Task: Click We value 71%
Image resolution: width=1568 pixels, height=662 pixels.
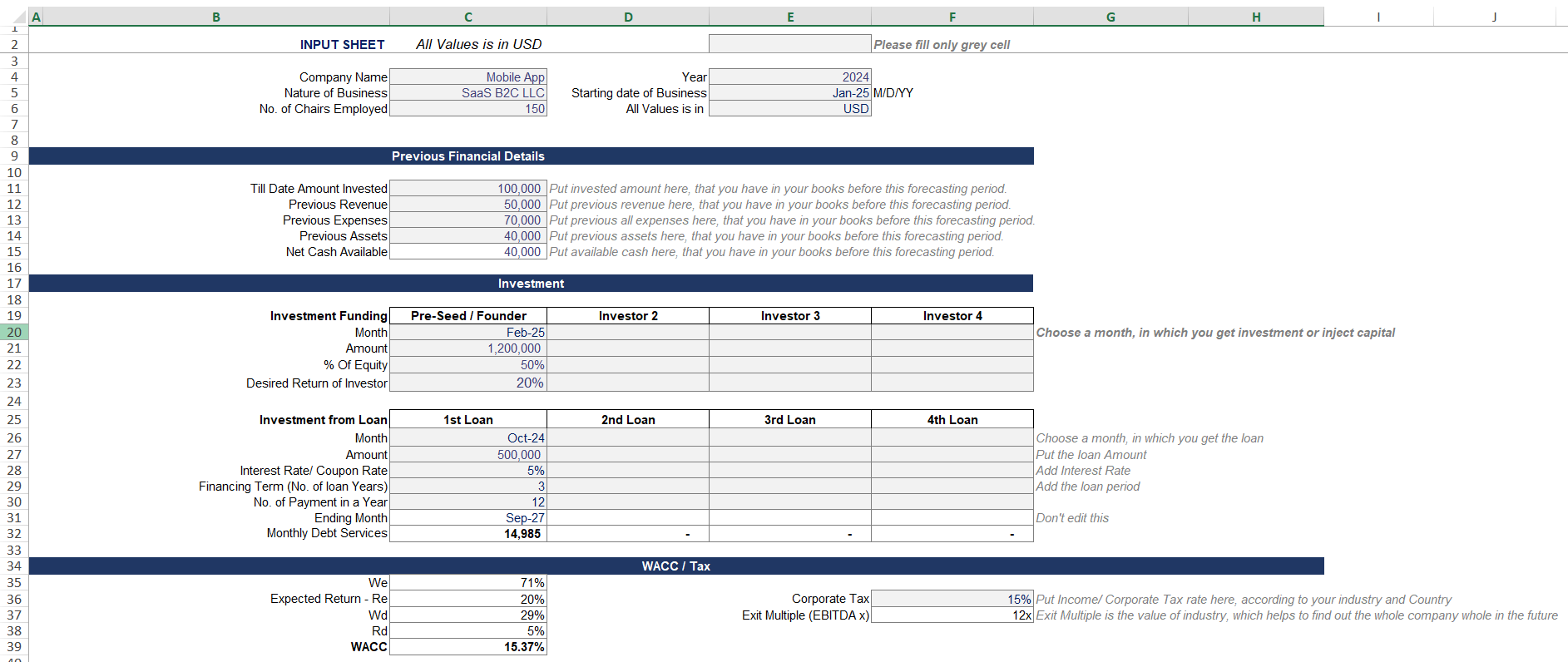Action: tap(468, 583)
